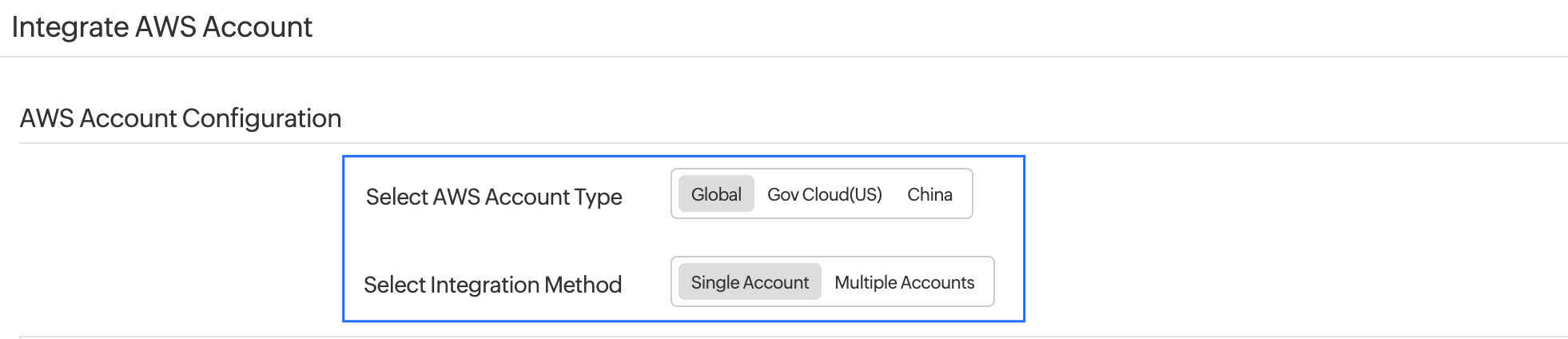
Task: Click the Select AWS Account Type label
Action: [494, 197]
